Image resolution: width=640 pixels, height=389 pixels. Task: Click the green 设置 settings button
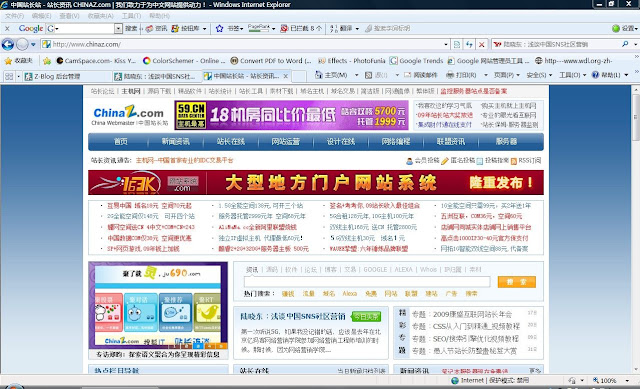(624, 28)
